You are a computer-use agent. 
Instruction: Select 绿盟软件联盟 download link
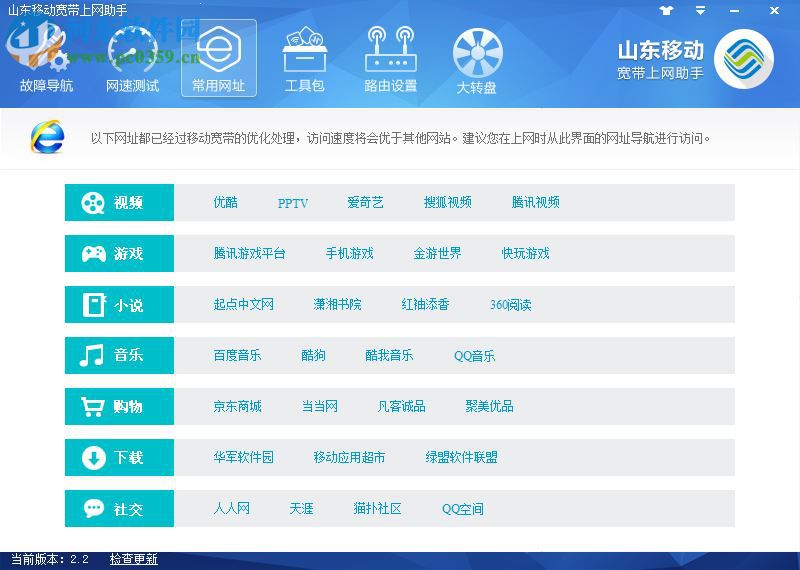pyautogui.click(x=462, y=458)
